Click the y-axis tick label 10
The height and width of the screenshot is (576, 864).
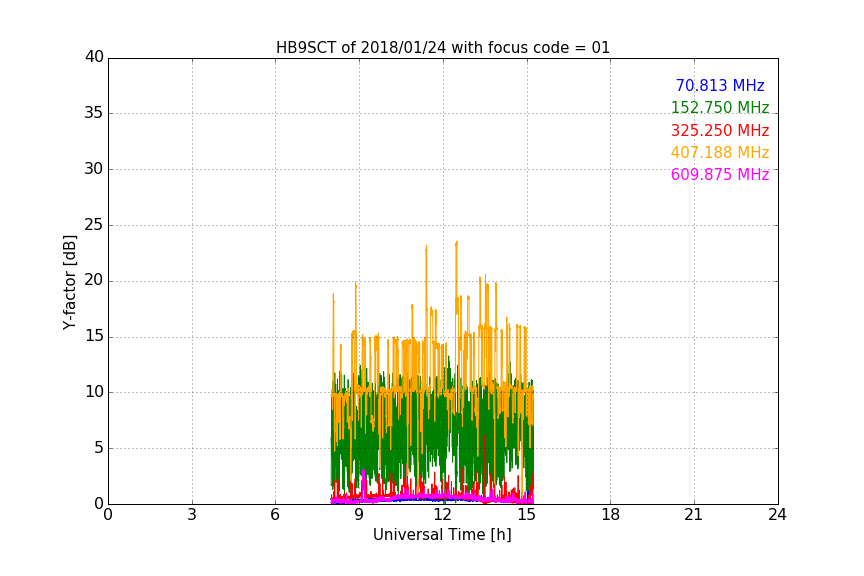point(94,392)
